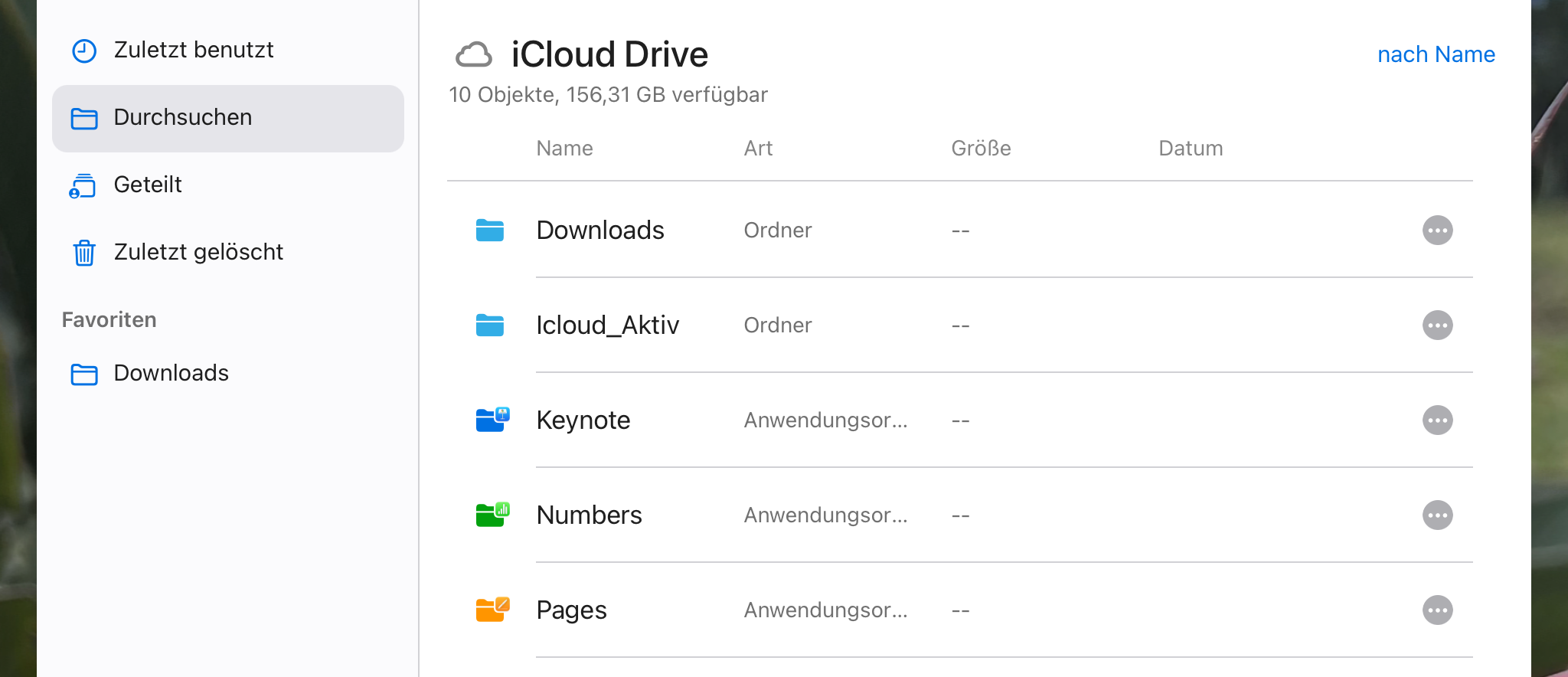Sort by the Größe column header
Viewport: 1568px width, 677px height.
(x=981, y=149)
